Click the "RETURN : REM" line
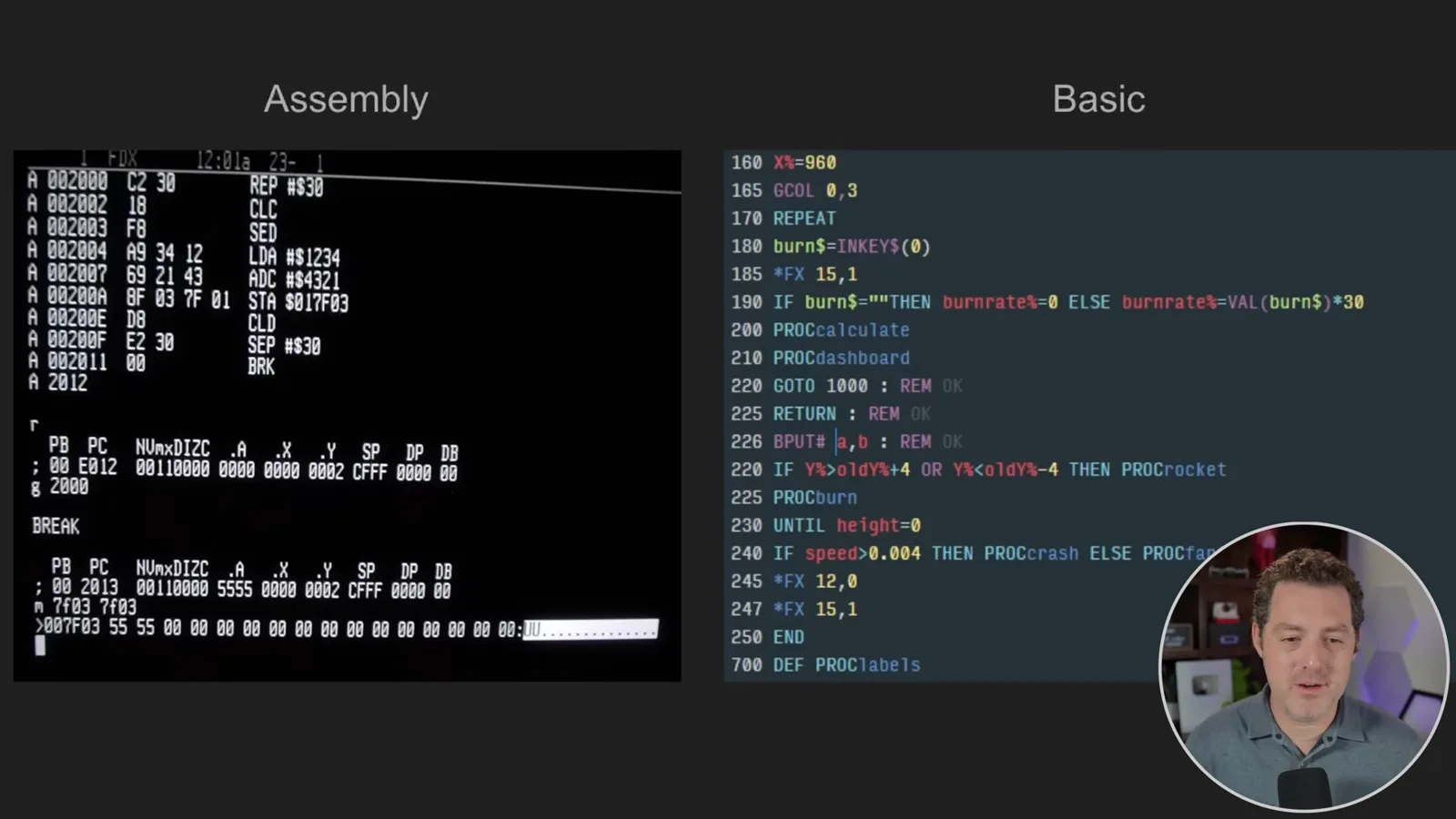The width and height of the screenshot is (1456, 819). [x=831, y=414]
